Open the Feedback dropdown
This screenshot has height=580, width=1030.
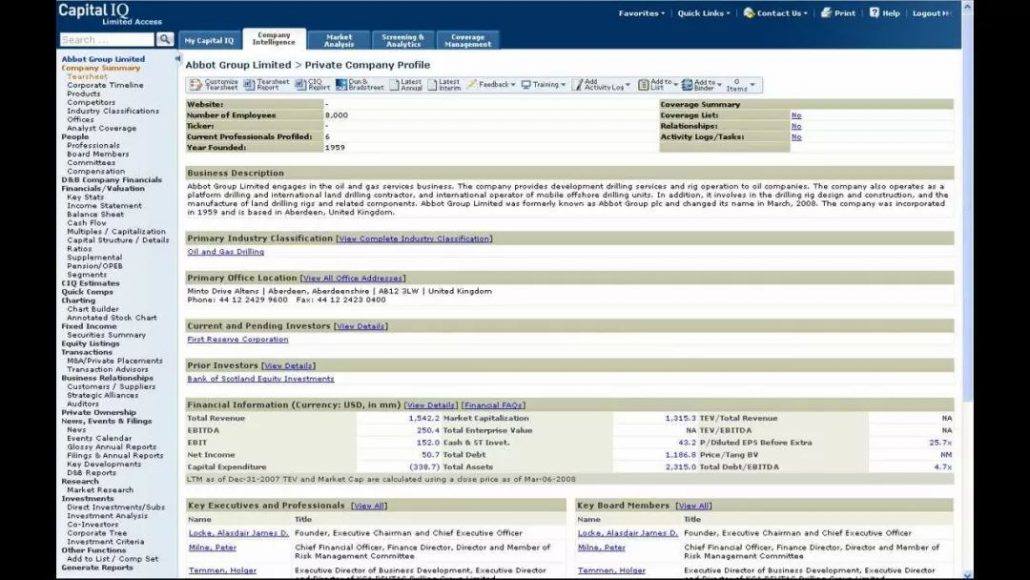point(491,85)
